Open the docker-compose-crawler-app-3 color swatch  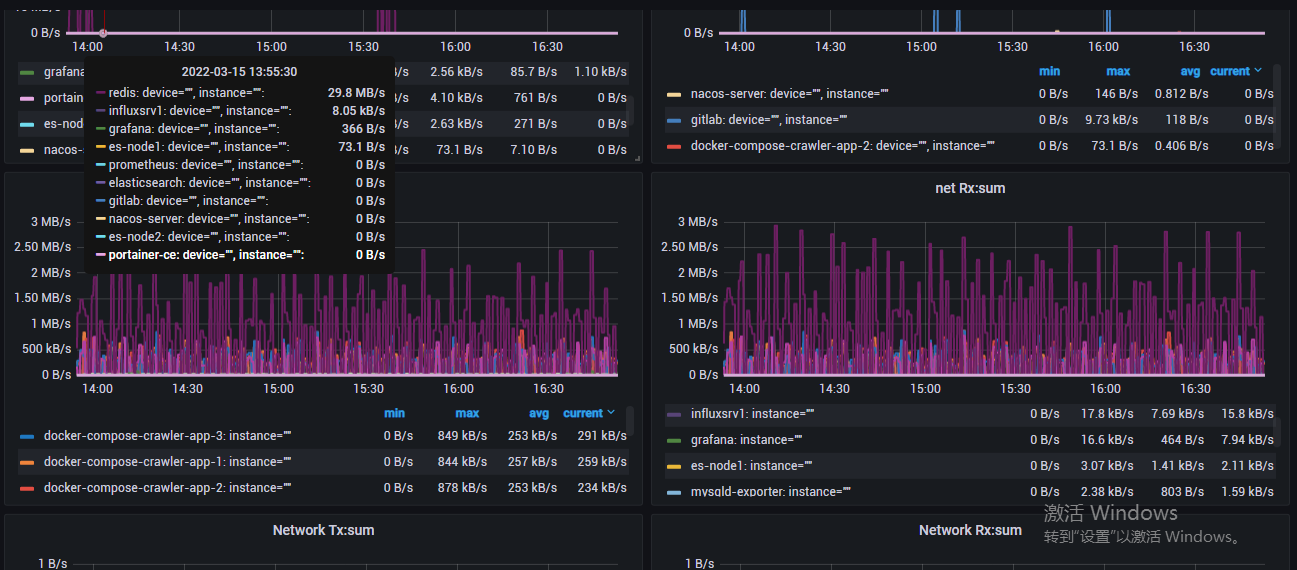pyautogui.click(x=26, y=436)
